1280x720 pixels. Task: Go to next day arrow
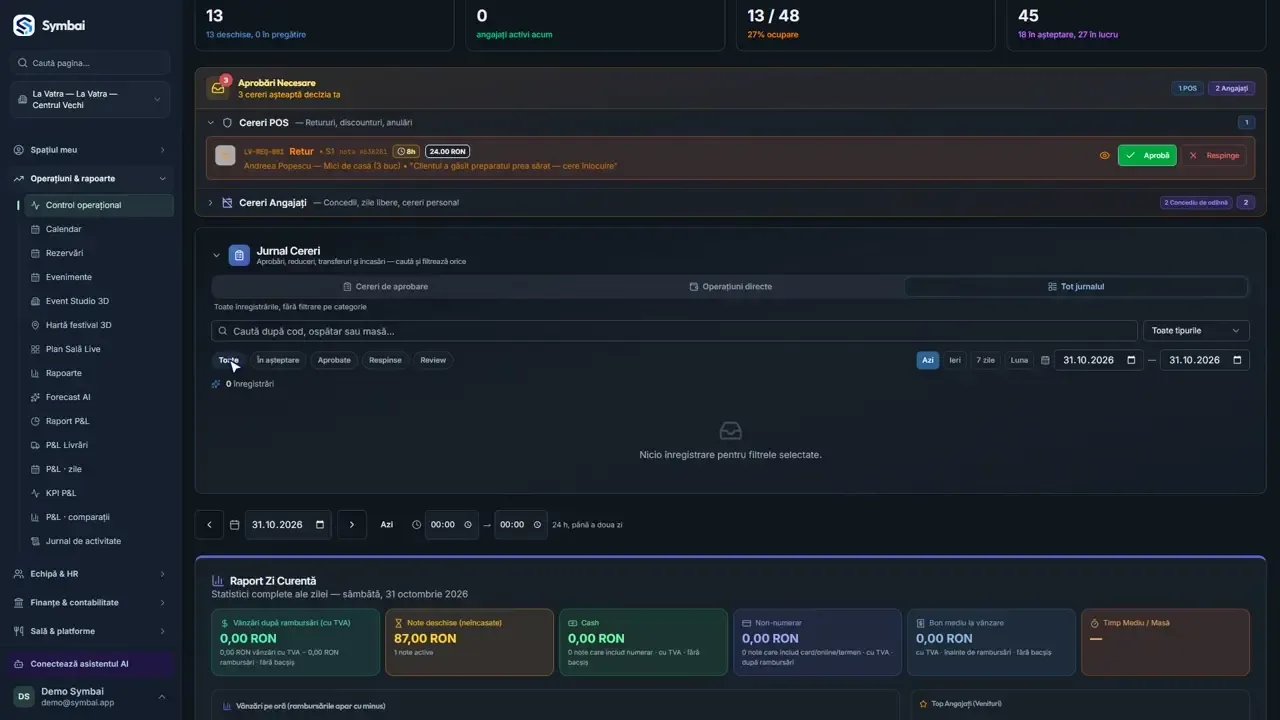(352, 525)
